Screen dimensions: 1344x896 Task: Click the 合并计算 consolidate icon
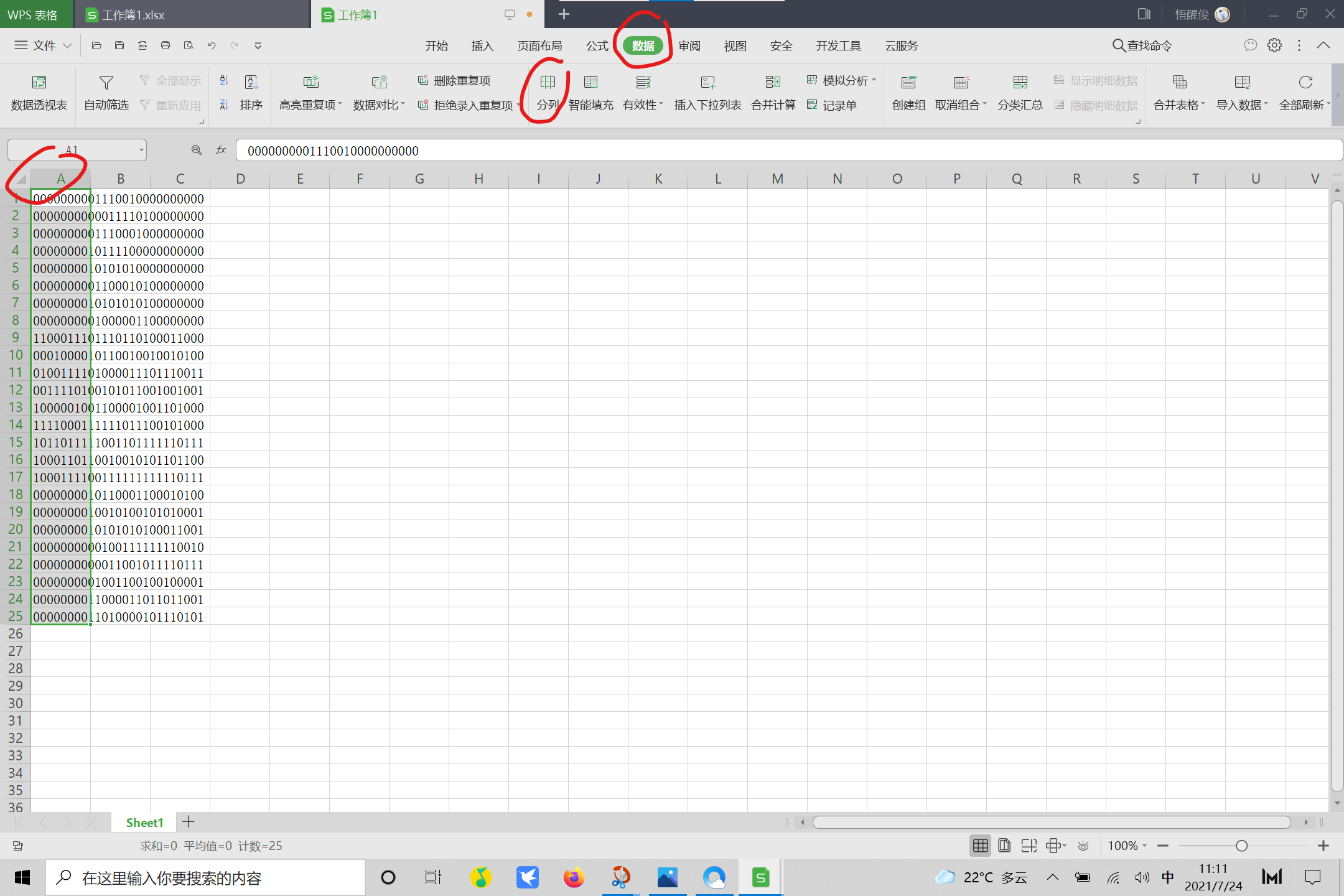773,82
